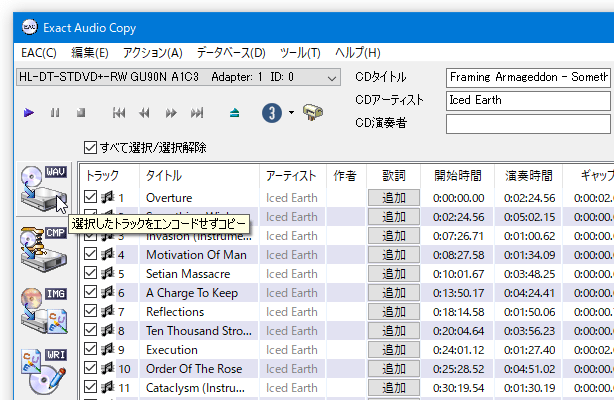The image size is (614, 400).
Task: Click the music note icon of track 6
Action: (x=107, y=292)
